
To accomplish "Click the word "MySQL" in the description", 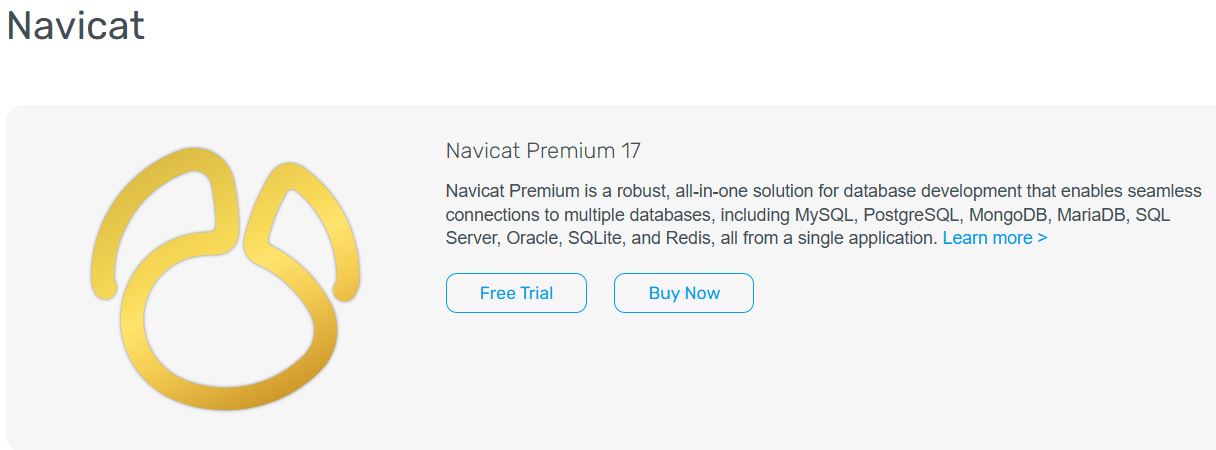I will pyautogui.click(x=824, y=214).
